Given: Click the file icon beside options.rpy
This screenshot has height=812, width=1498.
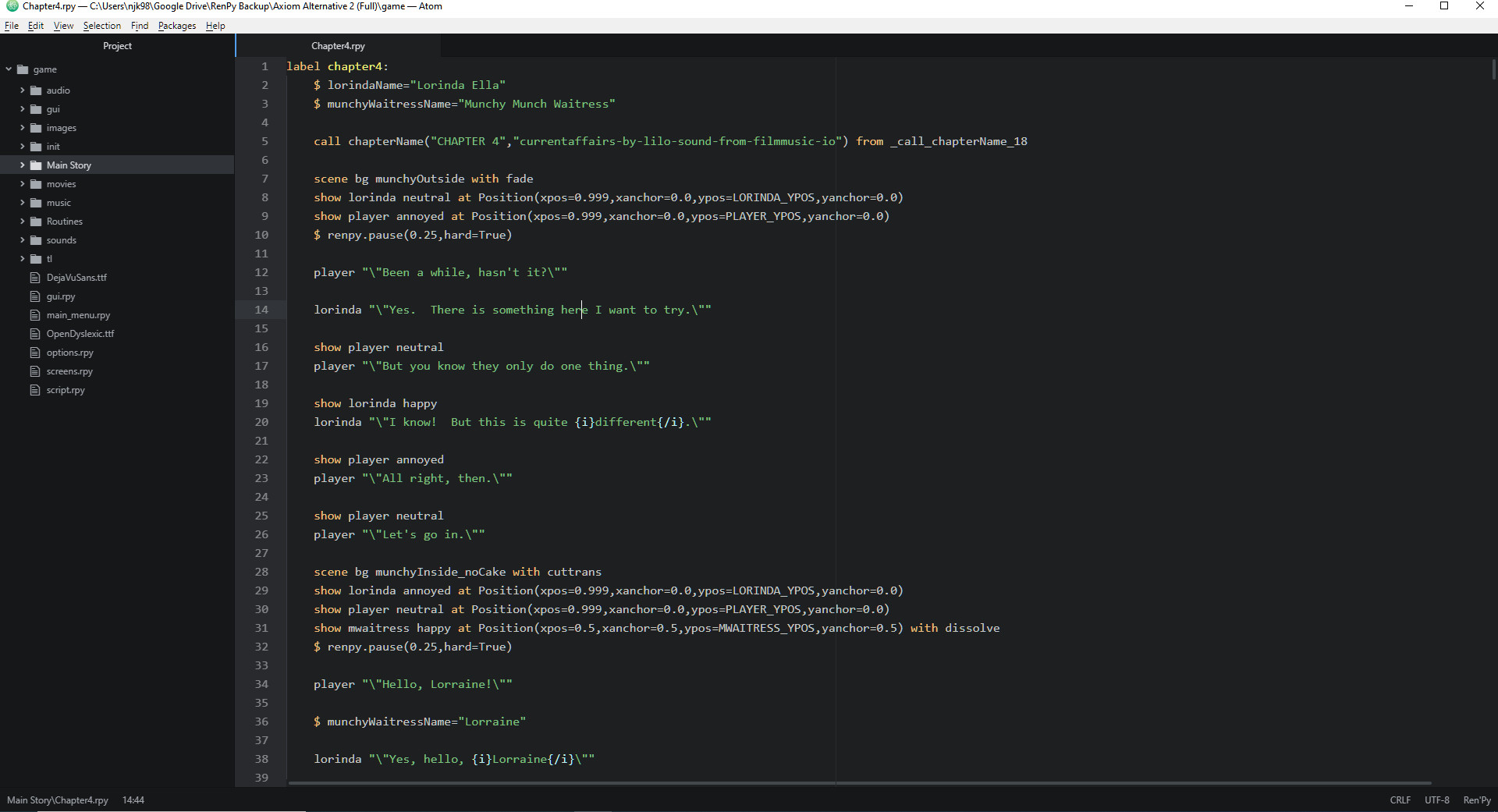Looking at the screenshot, I should (x=36, y=352).
